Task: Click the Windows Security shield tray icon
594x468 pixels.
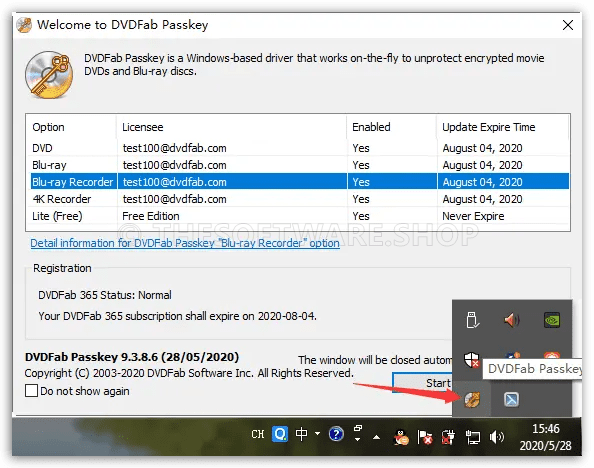Action: [471, 360]
